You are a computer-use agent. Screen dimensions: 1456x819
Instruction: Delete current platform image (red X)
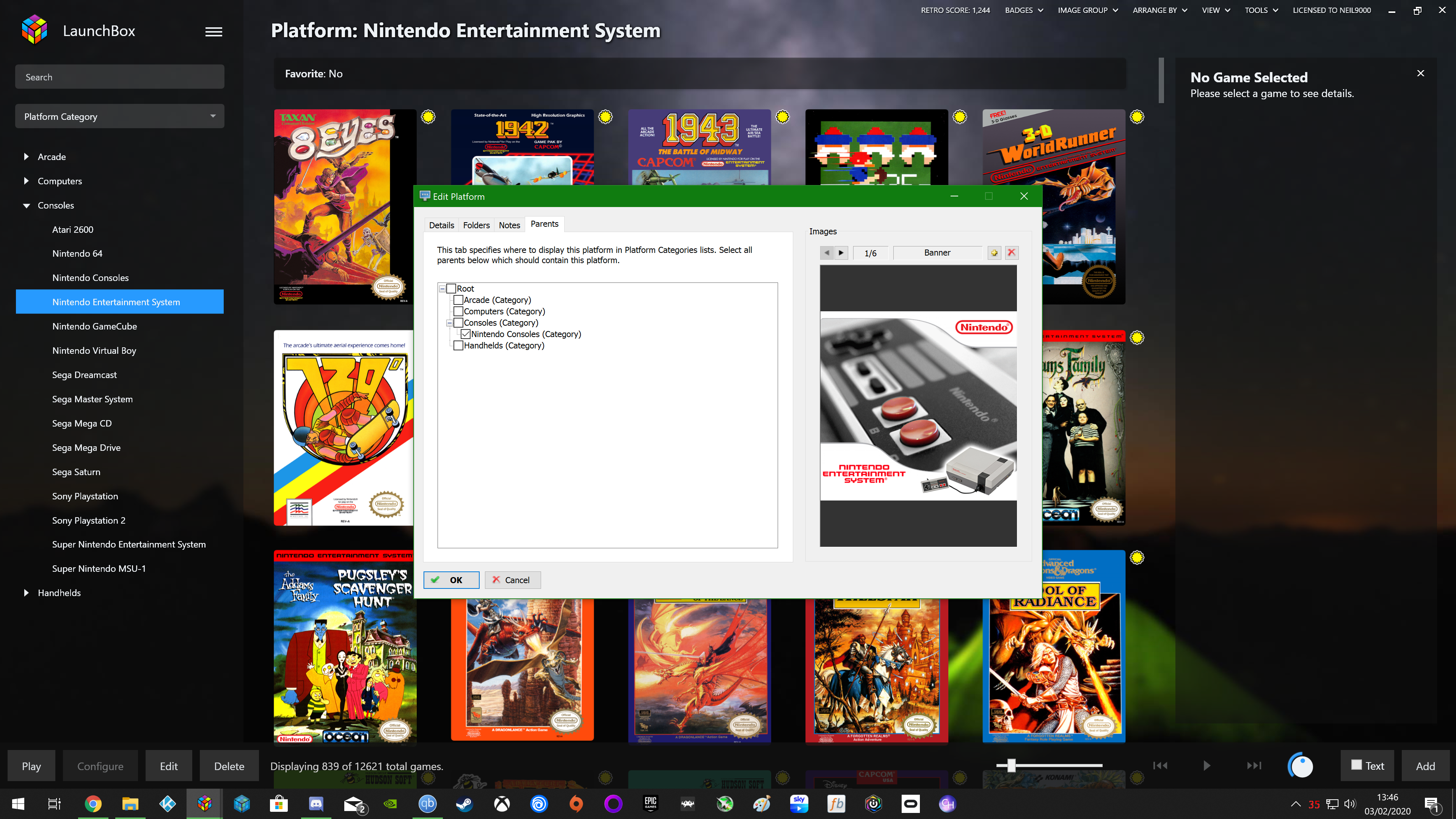[x=1012, y=253]
